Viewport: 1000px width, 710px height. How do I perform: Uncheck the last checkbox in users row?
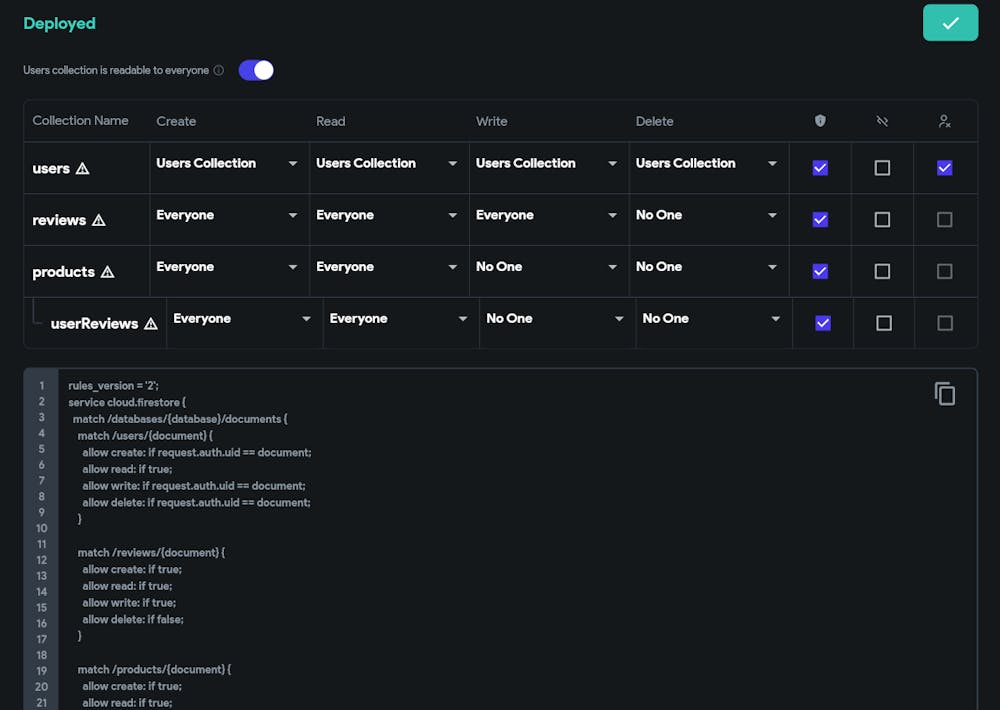944,168
